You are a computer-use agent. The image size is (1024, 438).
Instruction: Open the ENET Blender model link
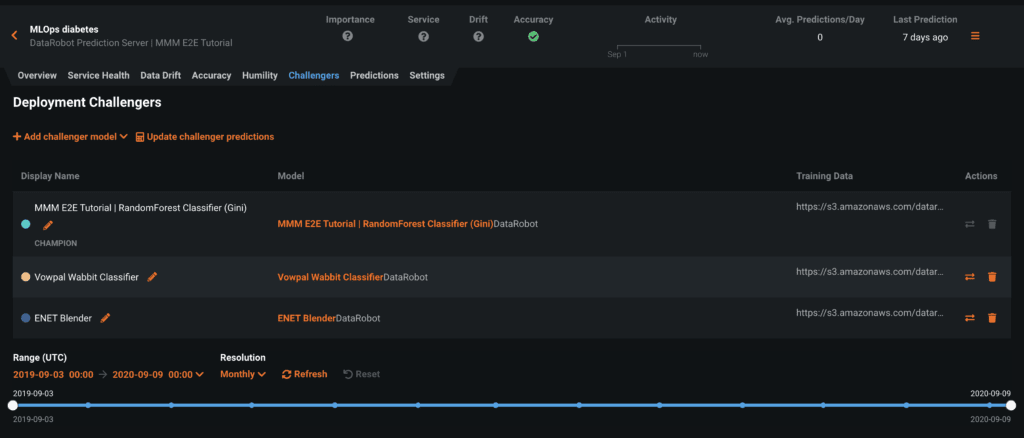[307, 318]
